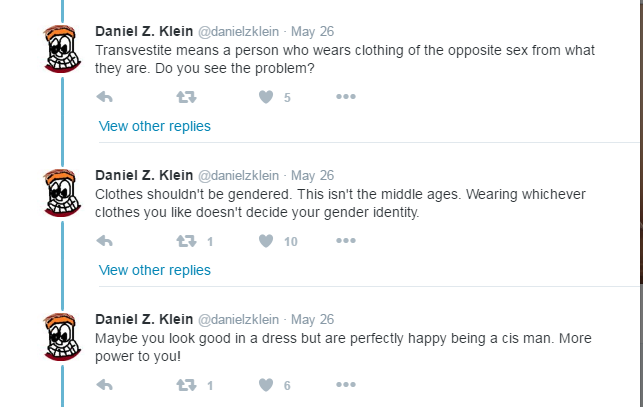The image size is (643, 407).
Task: Retweet the 'More power to you' tweet
Action: point(187,385)
